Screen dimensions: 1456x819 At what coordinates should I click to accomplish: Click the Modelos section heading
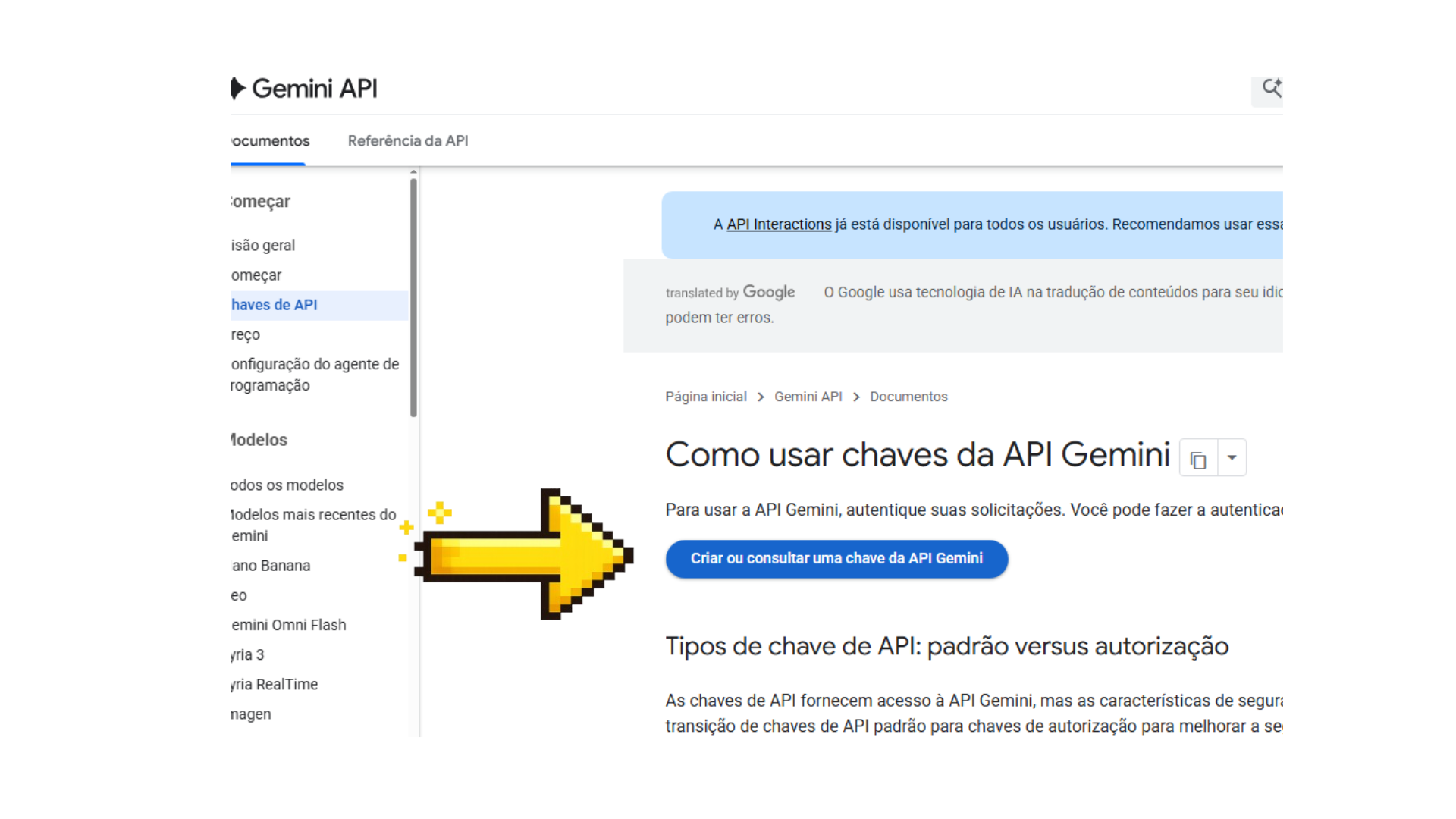coord(259,440)
